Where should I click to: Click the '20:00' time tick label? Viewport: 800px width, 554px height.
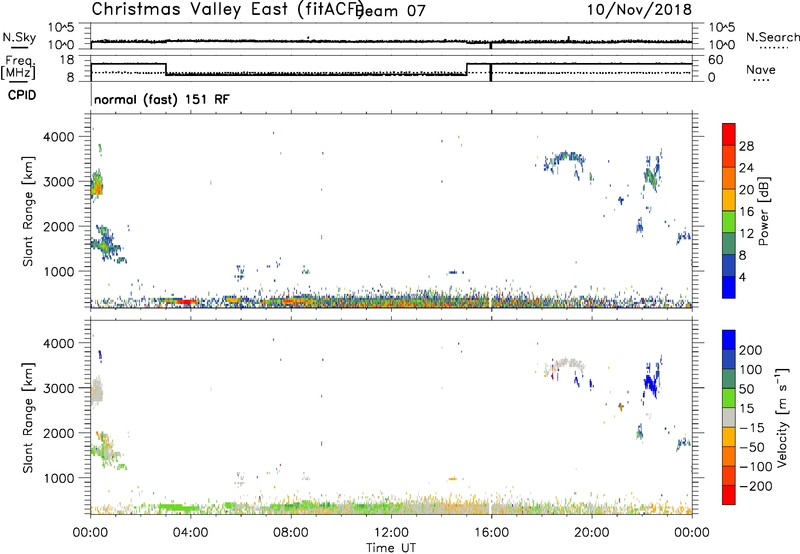[591, 533]
